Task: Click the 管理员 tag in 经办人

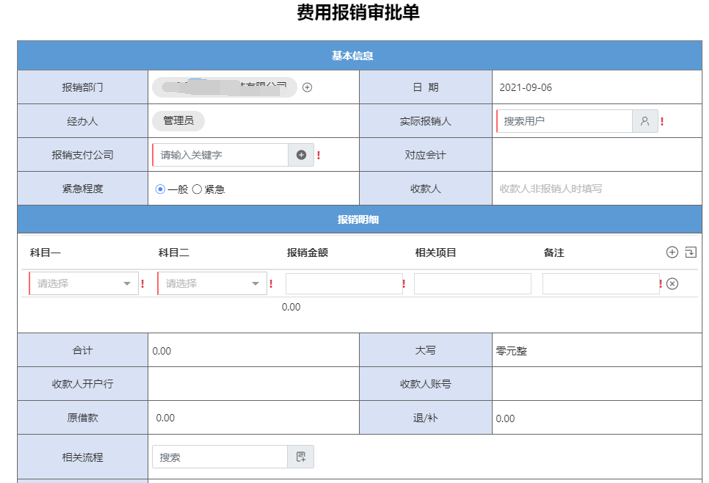Action: [178, 121]
